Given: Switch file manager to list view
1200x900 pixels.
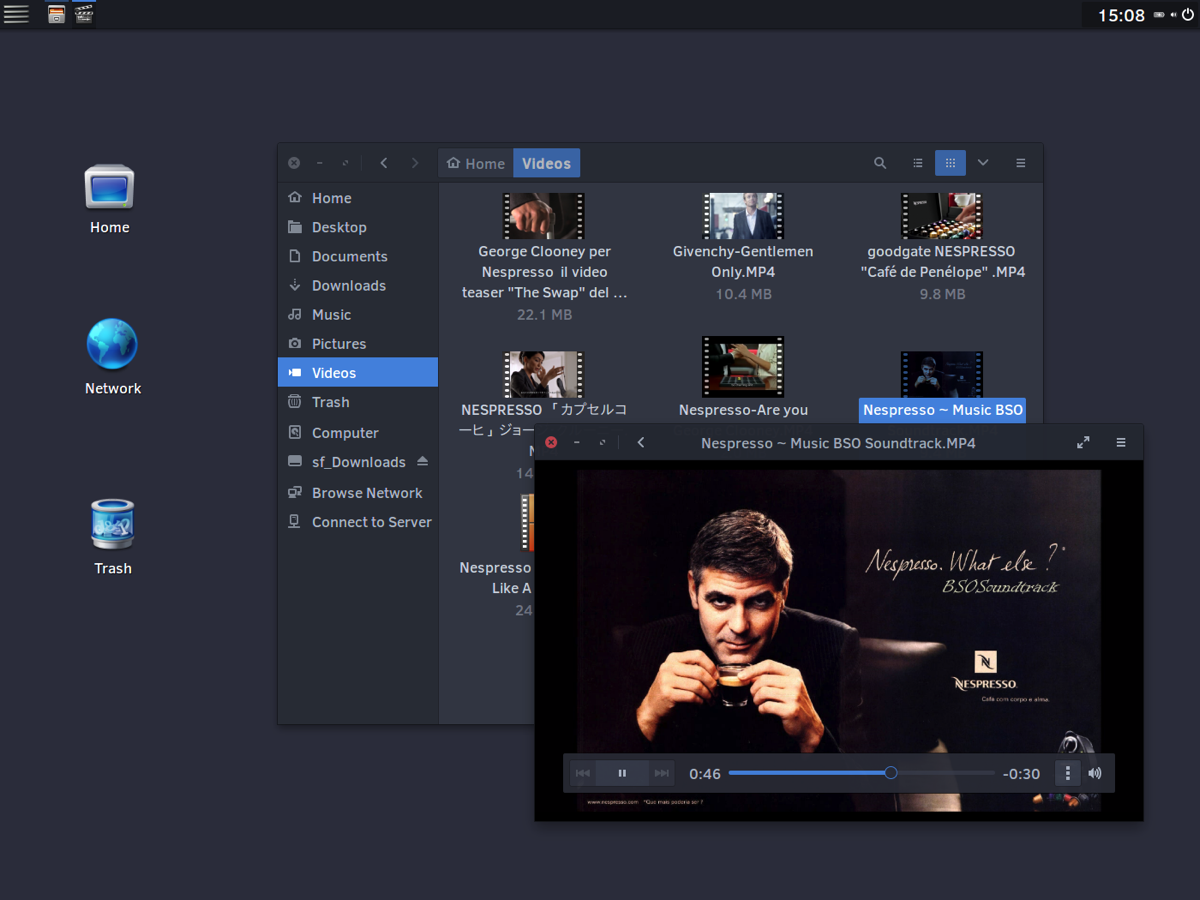Looking at the screenshot, I should [x=918, y=163].
